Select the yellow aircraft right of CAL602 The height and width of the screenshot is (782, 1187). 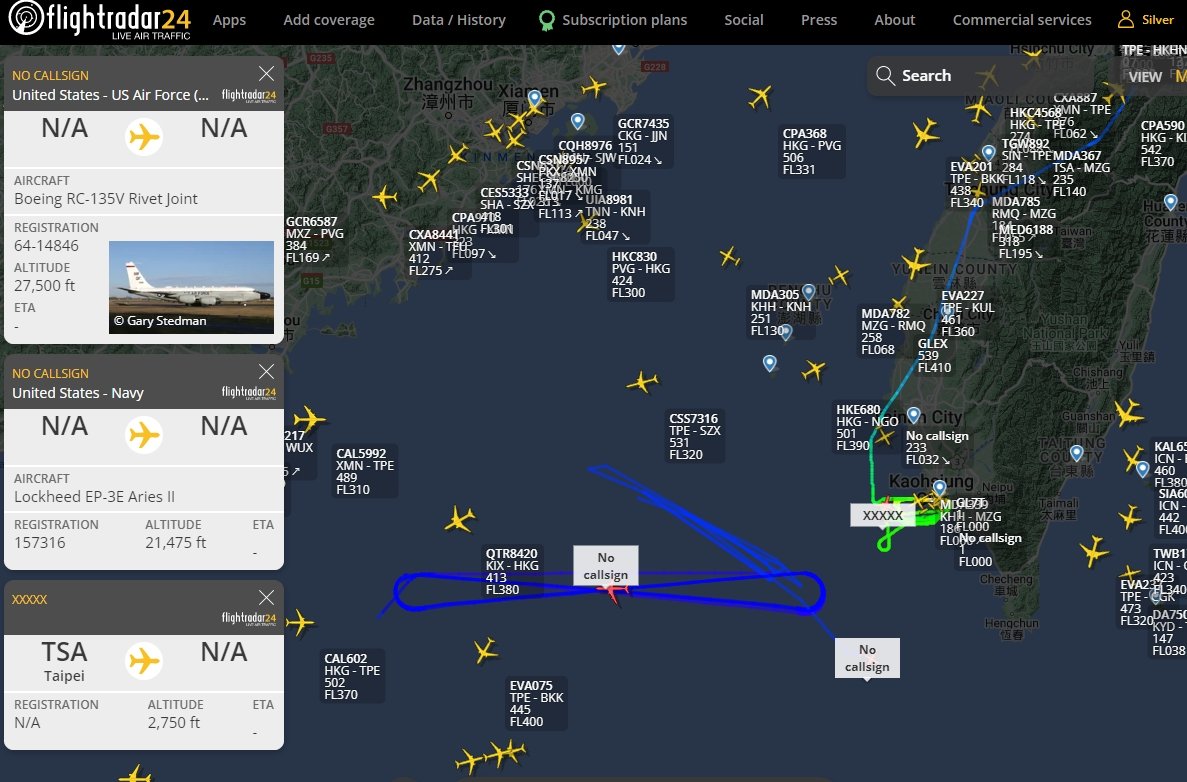[x=485, y=650]
